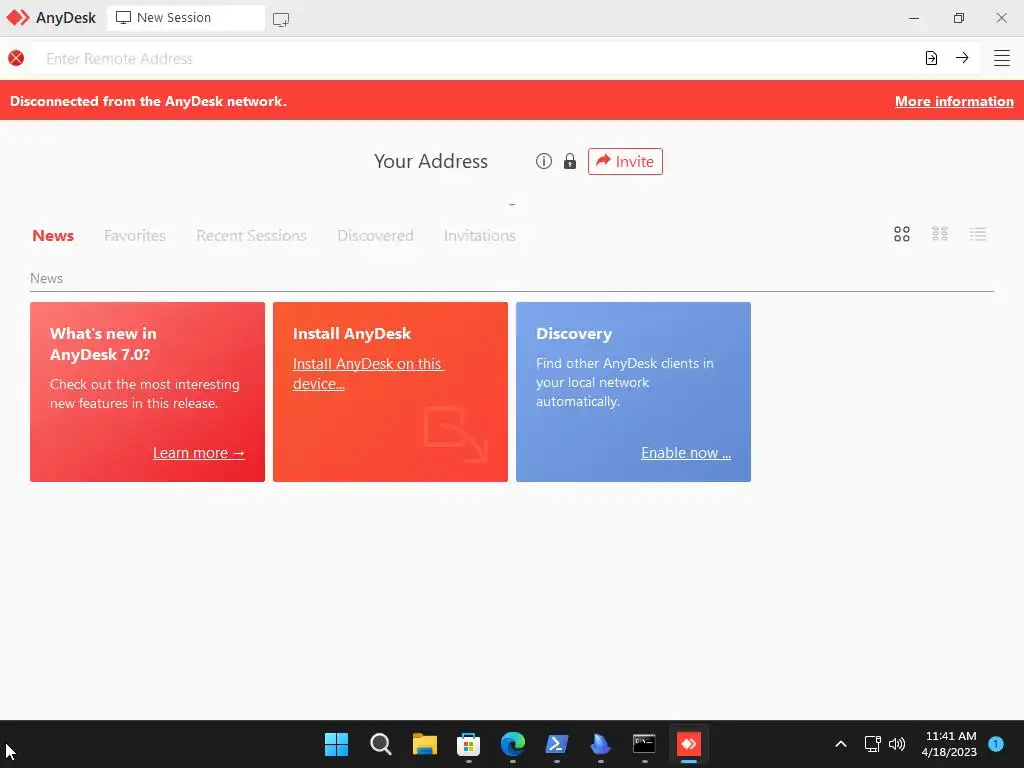Screen dimensions: 1024x768
Task: Open the Invitations tab
Action: click(479, 236)
